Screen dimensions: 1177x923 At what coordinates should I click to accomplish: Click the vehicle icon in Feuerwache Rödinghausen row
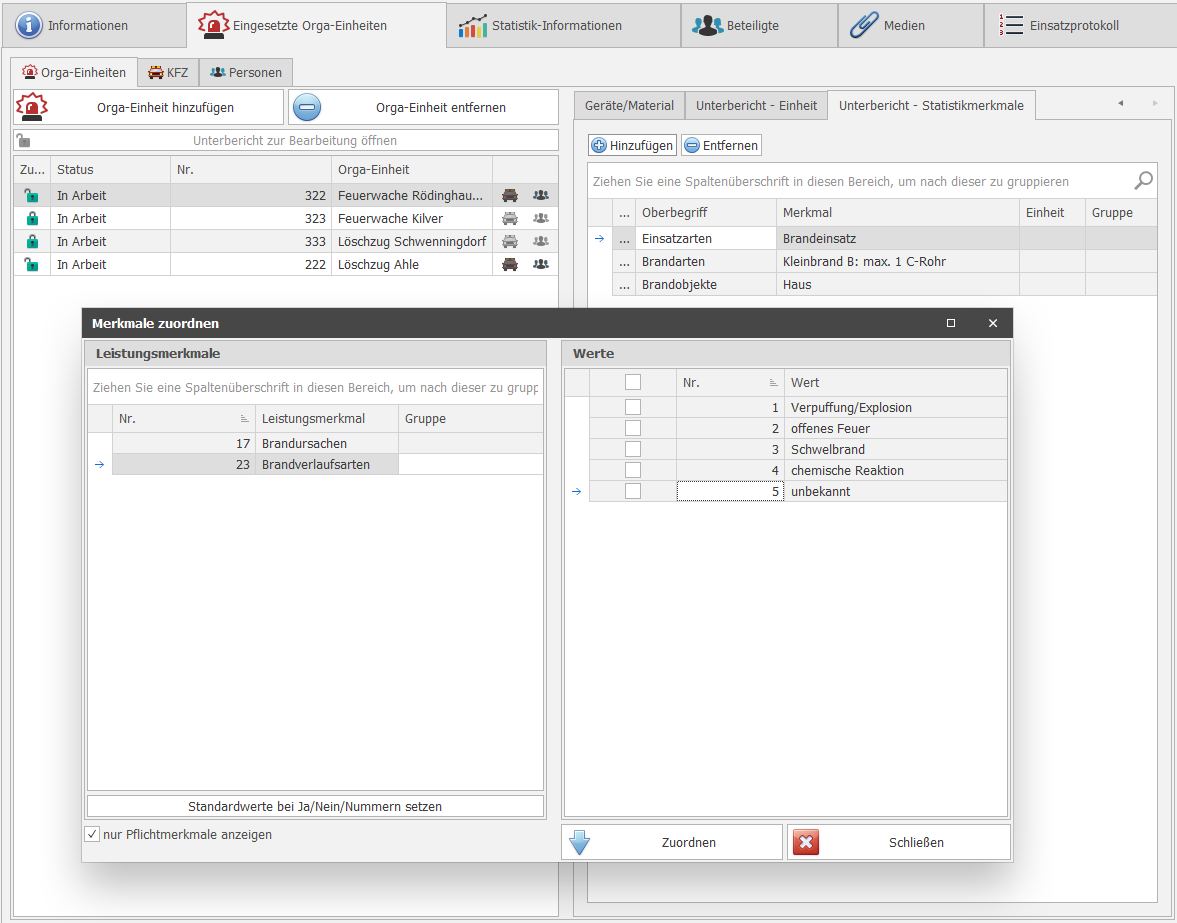point(510,196)
